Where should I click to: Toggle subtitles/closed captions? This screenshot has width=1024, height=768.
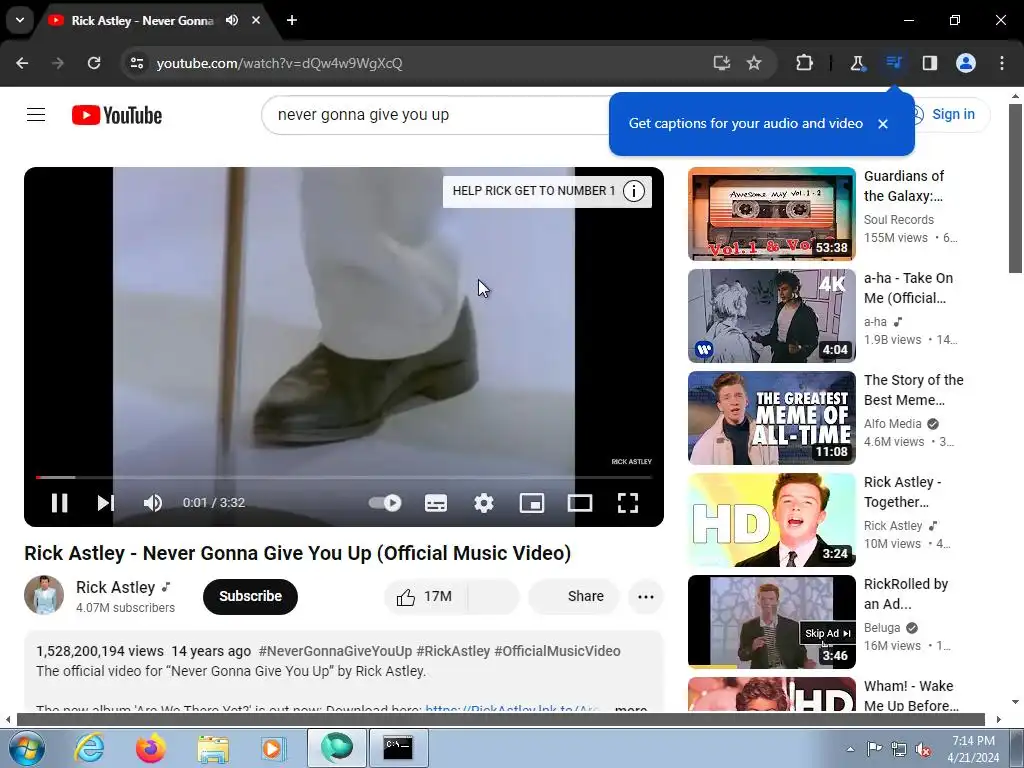click(x=436, y=503)
